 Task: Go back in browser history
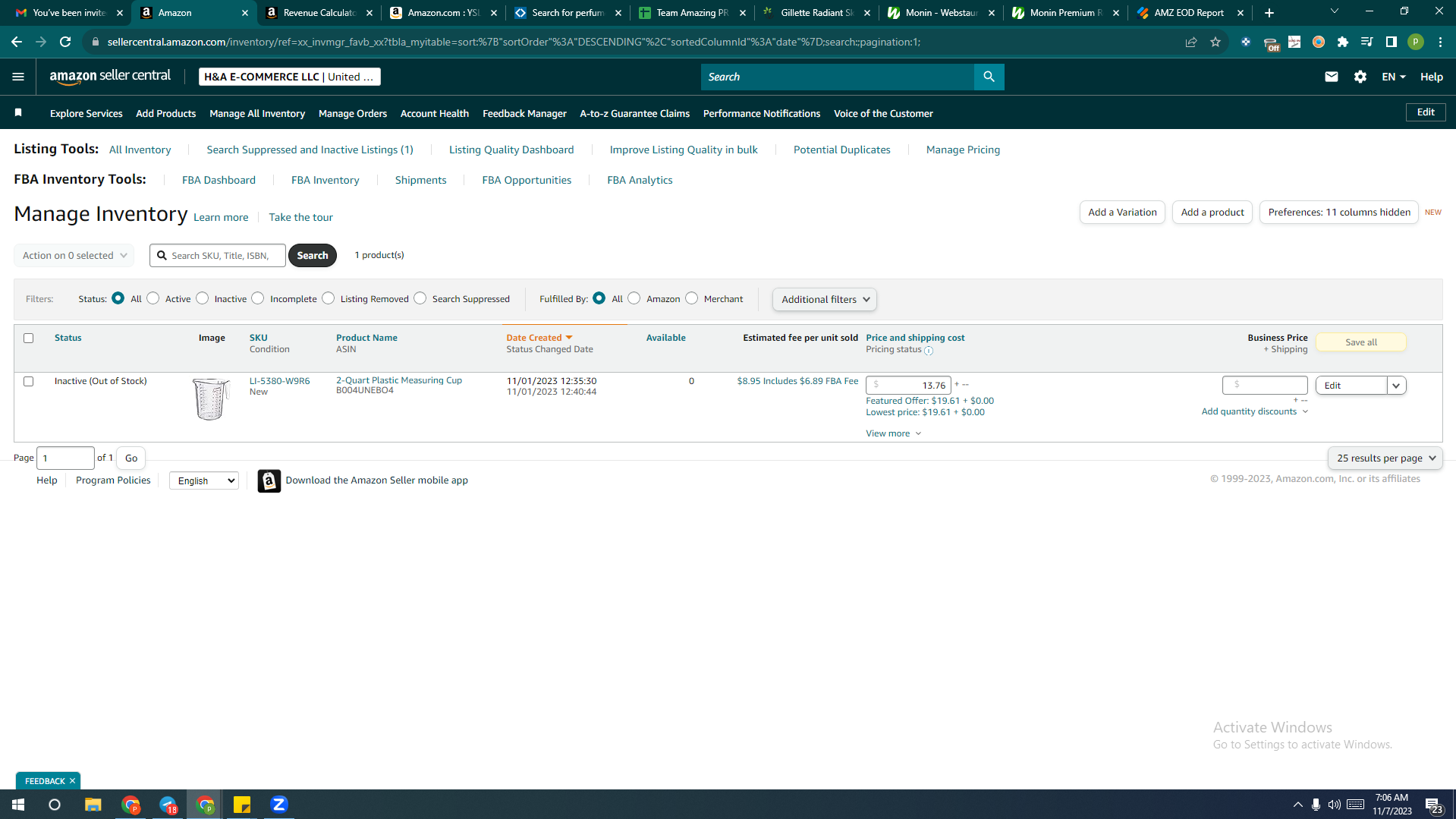coord(17,42)
